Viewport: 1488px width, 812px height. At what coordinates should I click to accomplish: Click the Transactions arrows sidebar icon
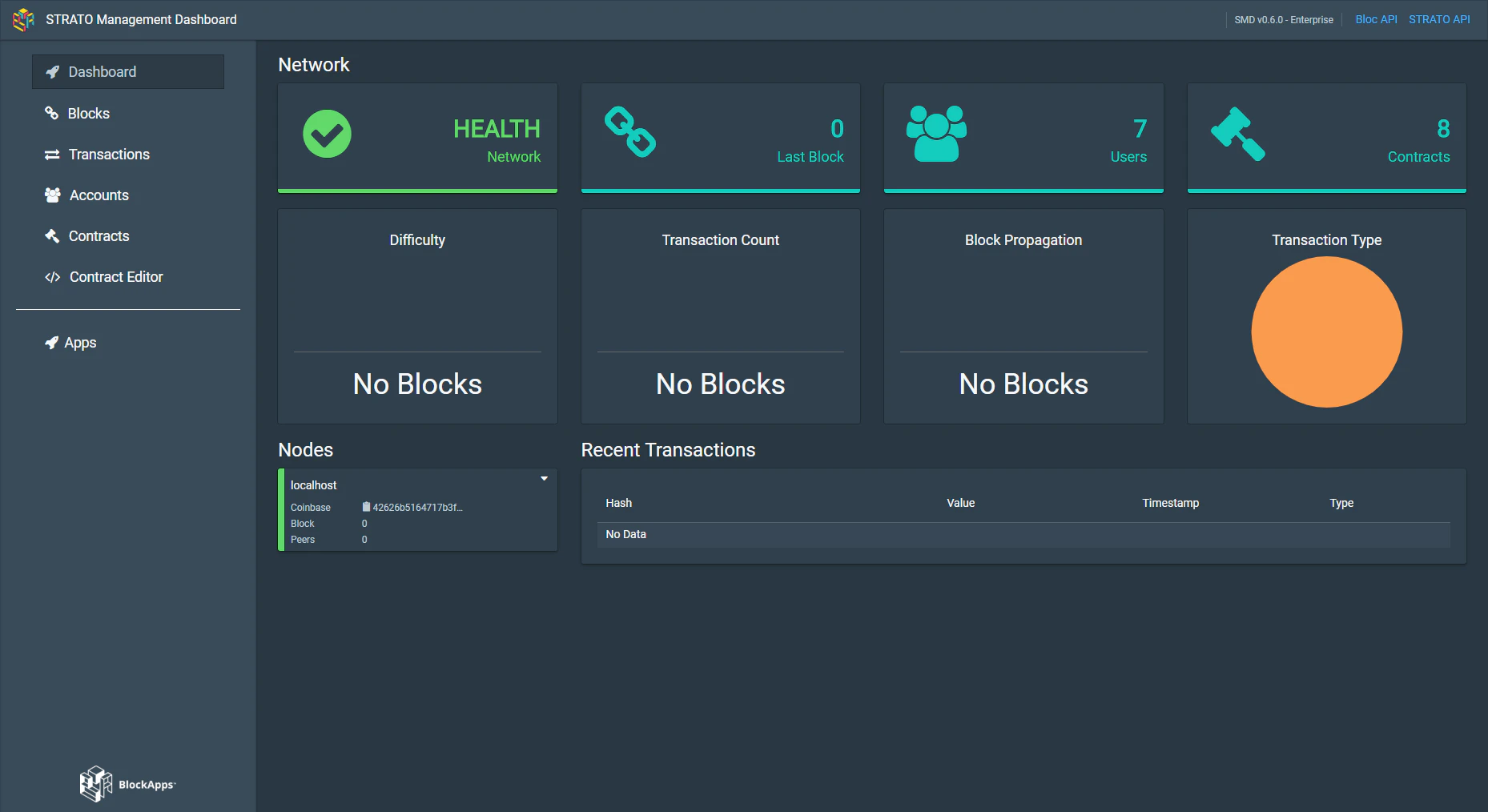[52, 155]
